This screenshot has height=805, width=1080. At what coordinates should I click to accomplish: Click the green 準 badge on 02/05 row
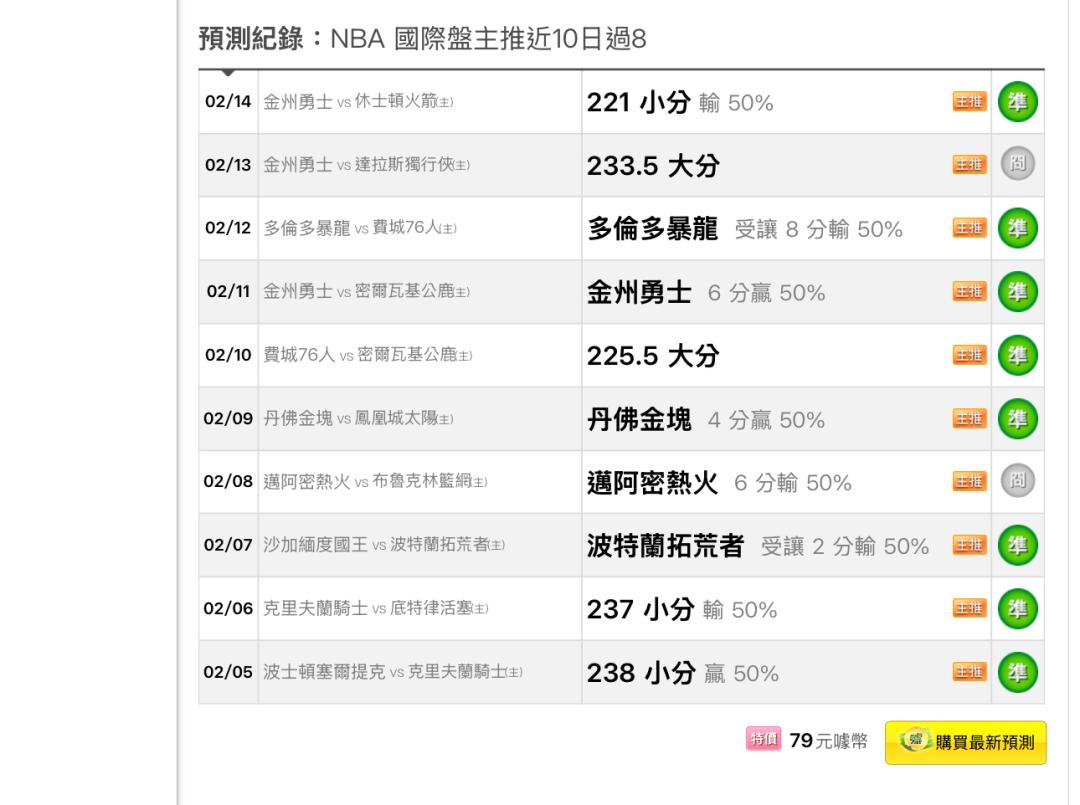coord(1017,672)
